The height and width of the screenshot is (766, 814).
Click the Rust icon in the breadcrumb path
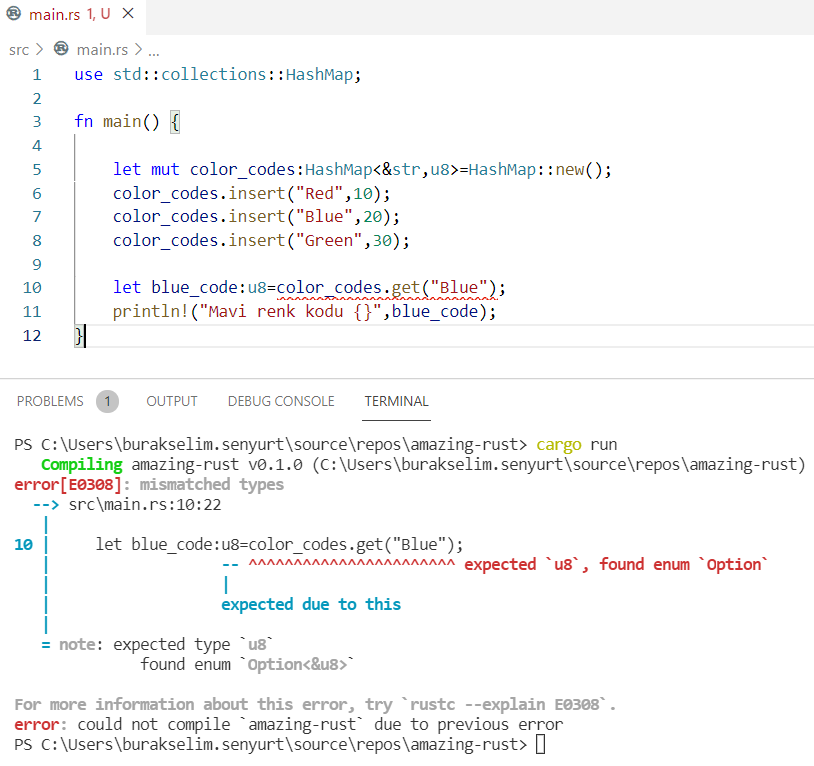click(62, 49)
